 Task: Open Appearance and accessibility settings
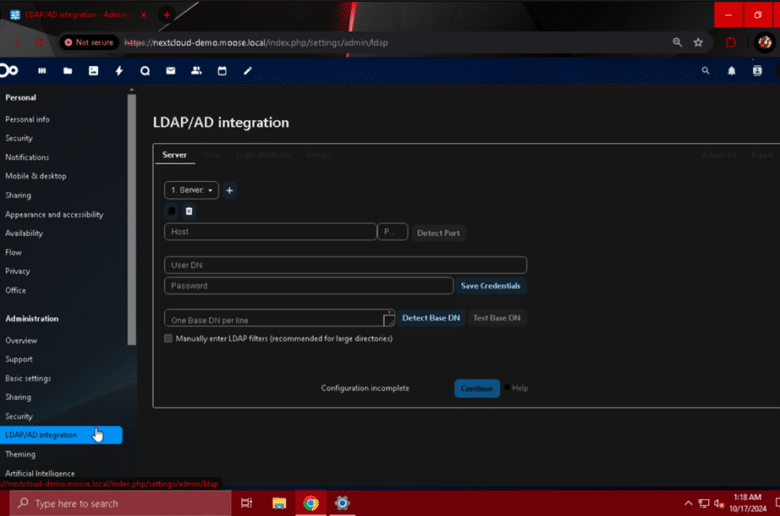pos(54,214)
